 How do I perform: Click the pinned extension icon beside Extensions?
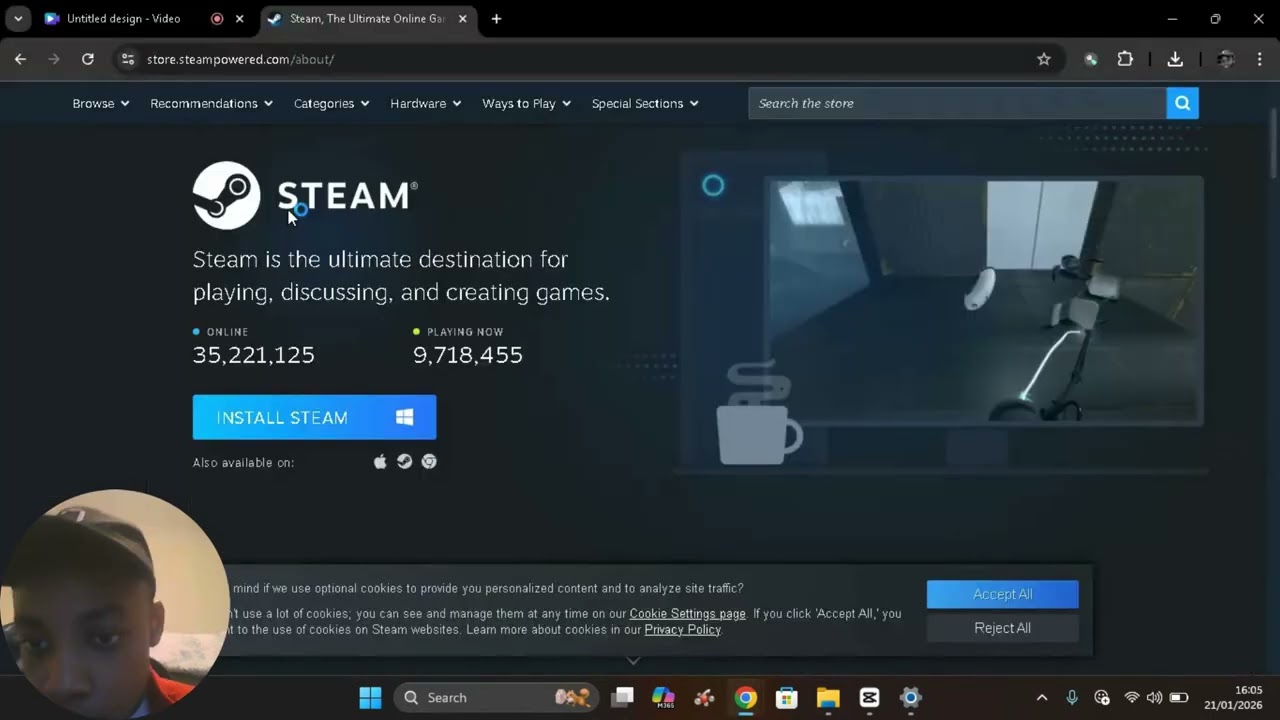tap(1091, 59)
